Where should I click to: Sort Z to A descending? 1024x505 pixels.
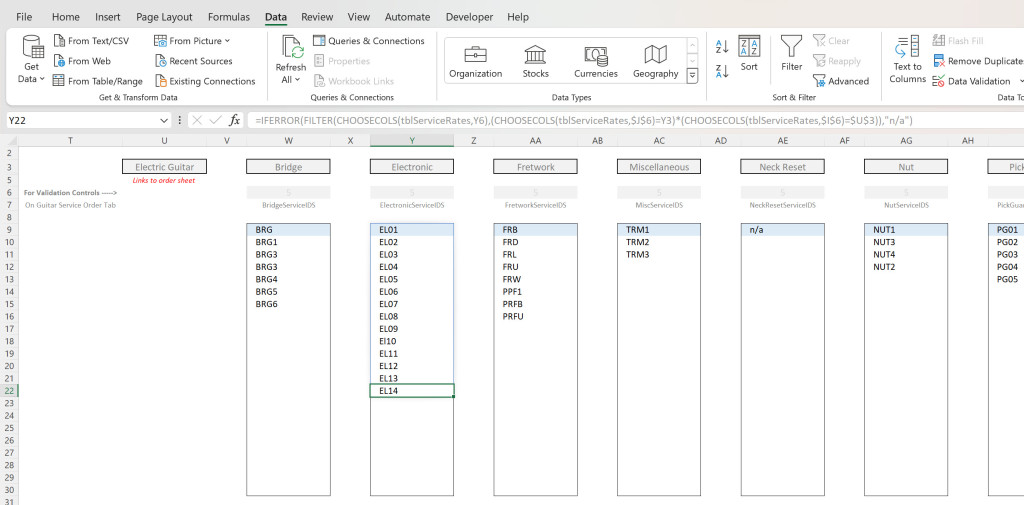point(722,71)
